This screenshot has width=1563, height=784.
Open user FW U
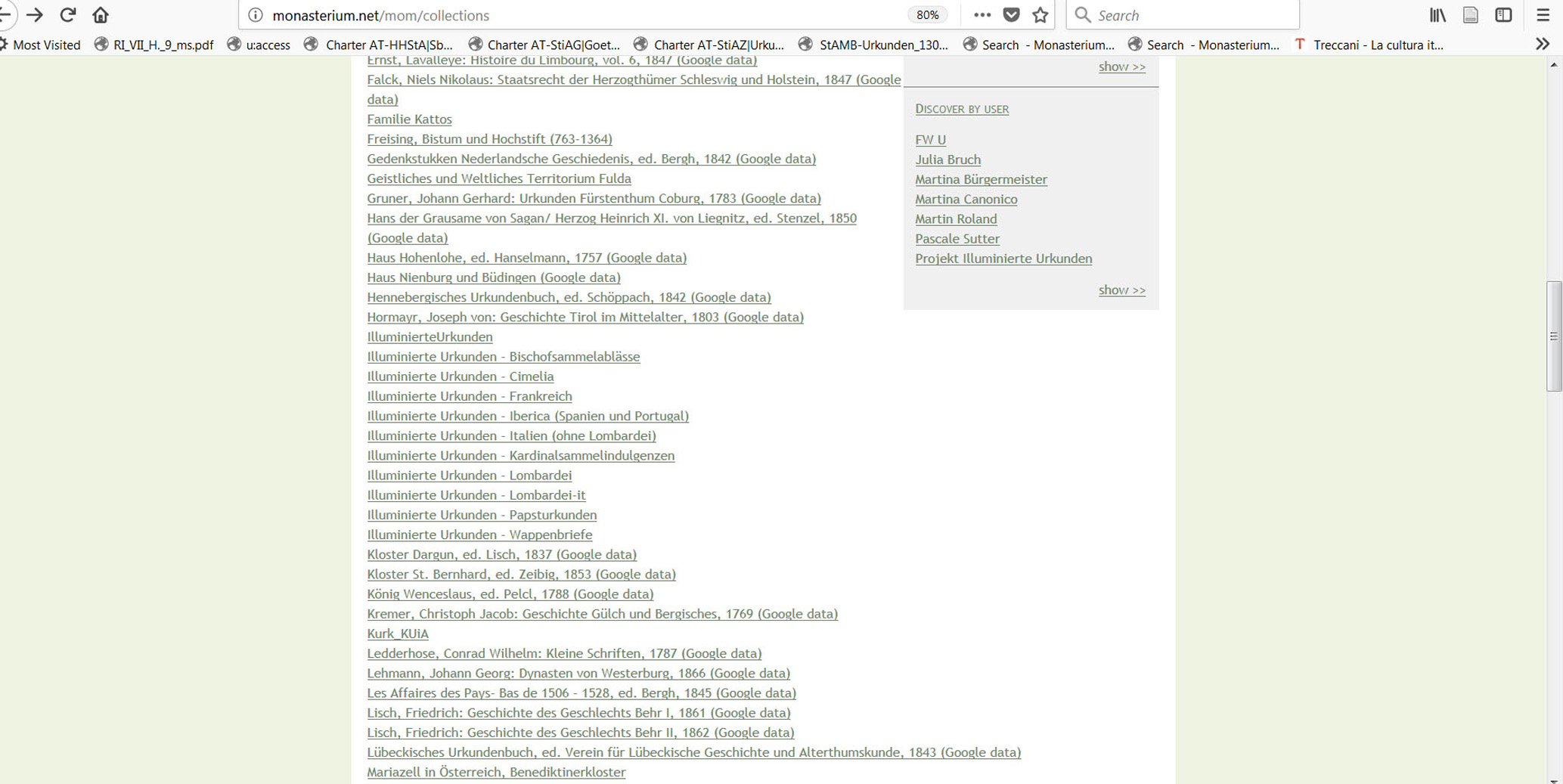tap(930, 140)
